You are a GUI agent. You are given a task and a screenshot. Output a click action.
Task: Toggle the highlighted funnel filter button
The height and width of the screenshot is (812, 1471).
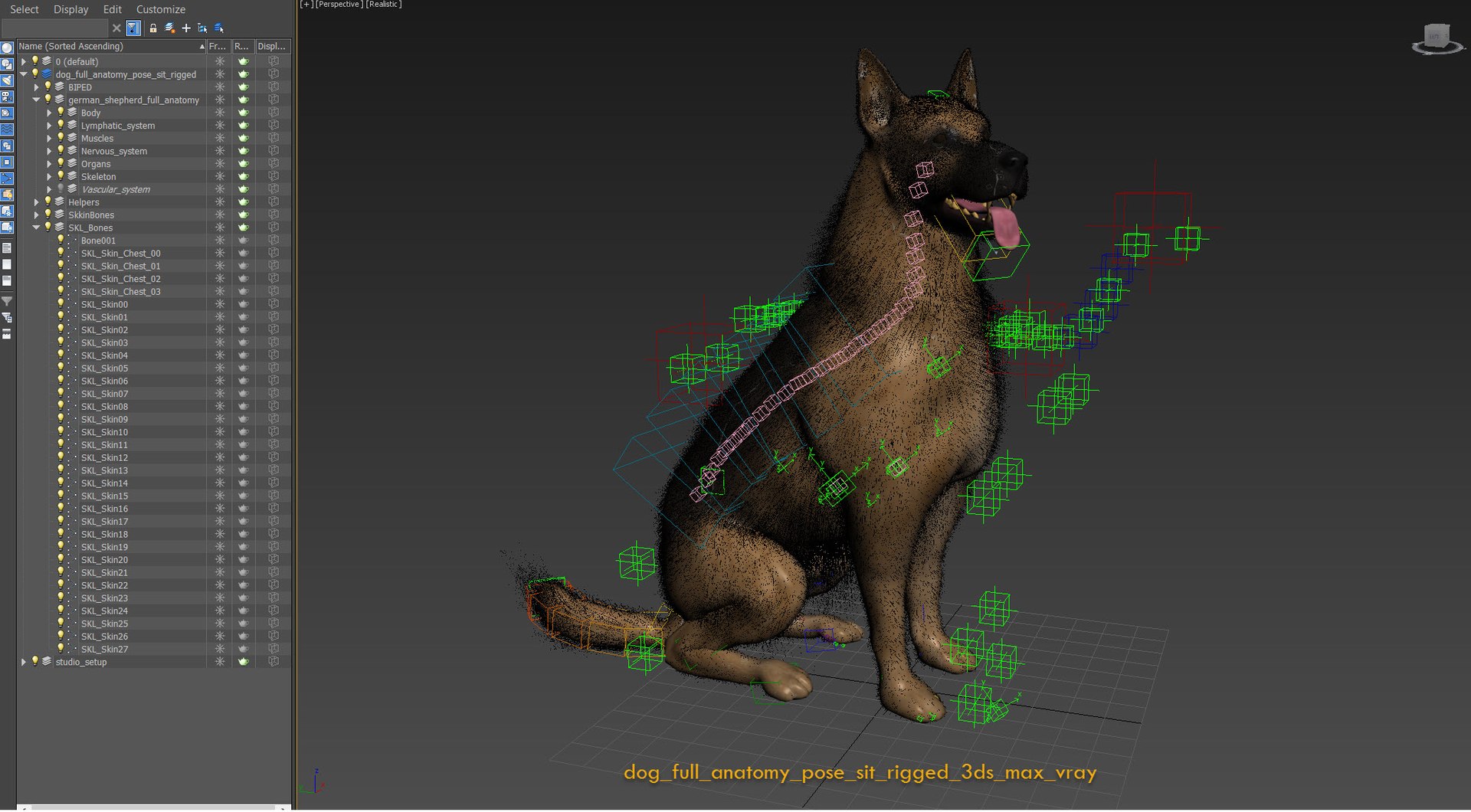[133, 28]
